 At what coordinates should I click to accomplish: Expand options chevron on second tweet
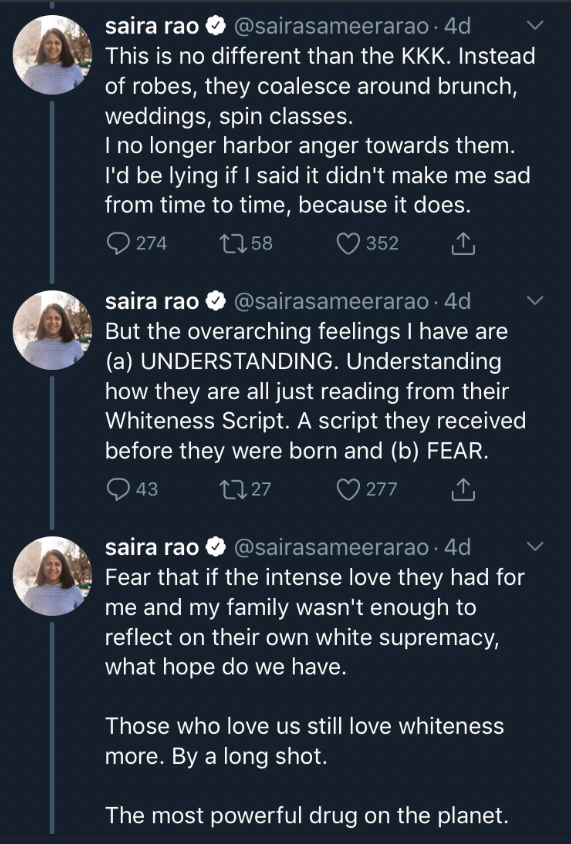534,301
